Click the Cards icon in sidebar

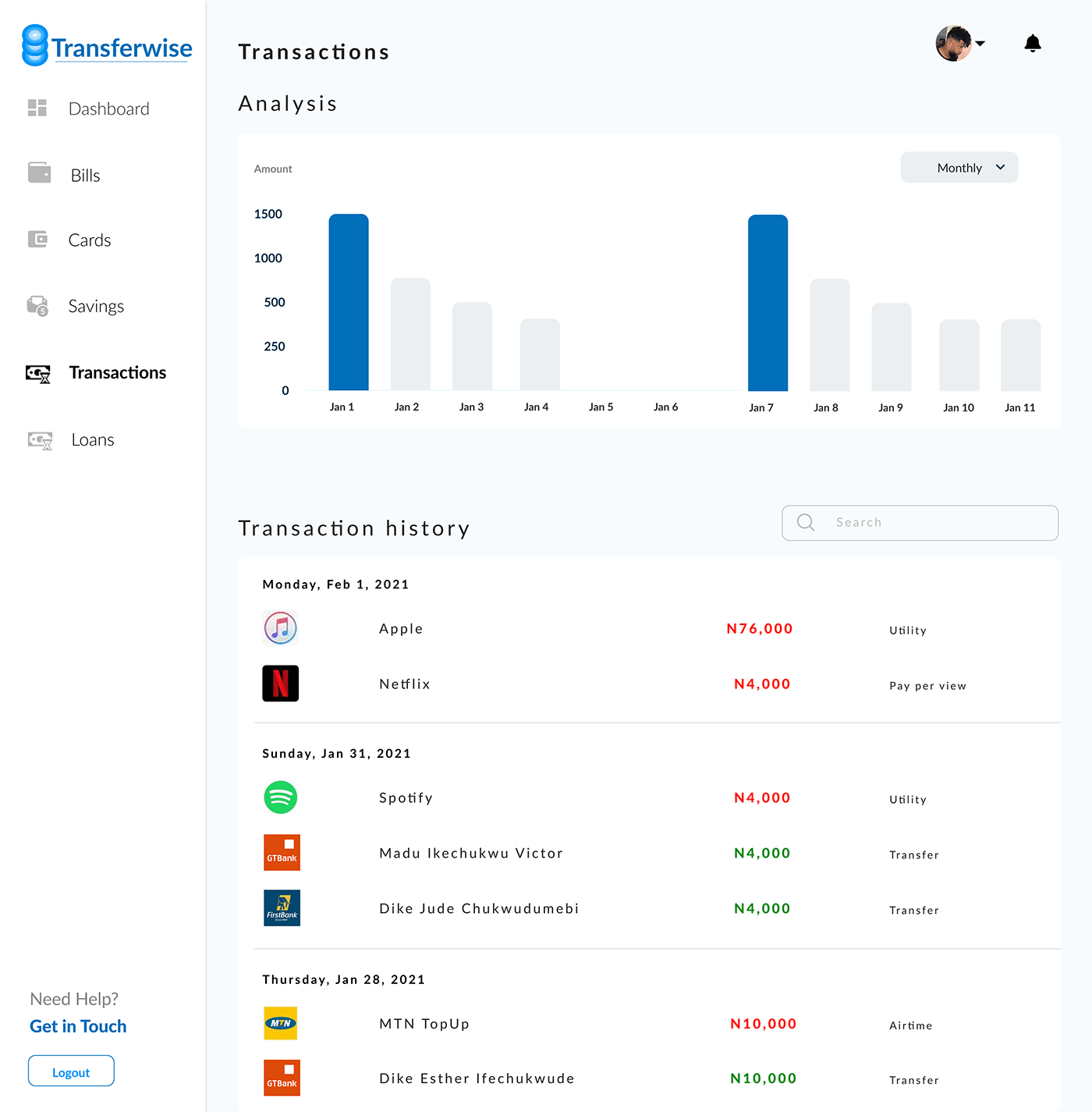[x=37, y=239]
